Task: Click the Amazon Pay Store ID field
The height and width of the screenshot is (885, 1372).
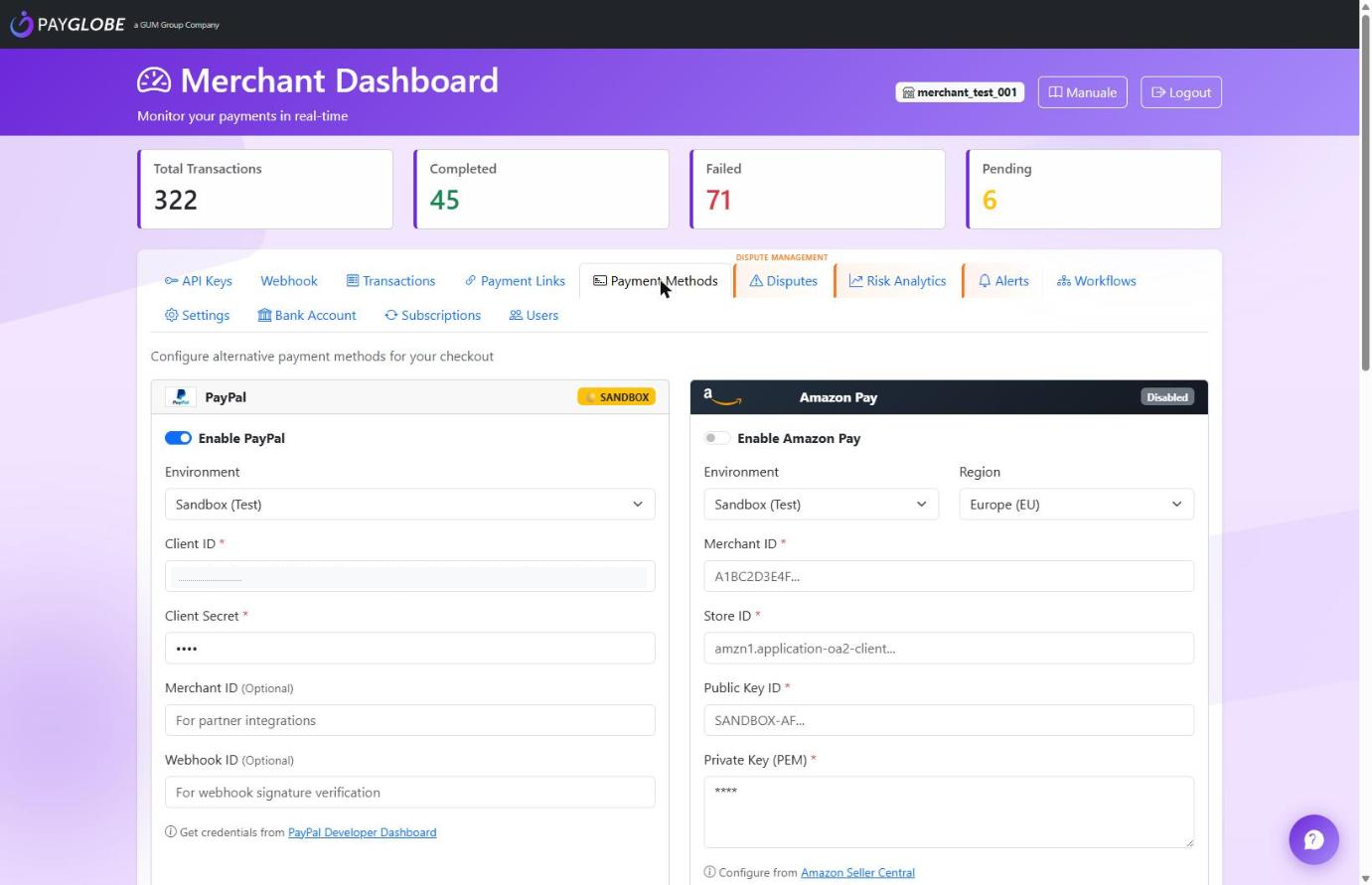Action: 949,649
